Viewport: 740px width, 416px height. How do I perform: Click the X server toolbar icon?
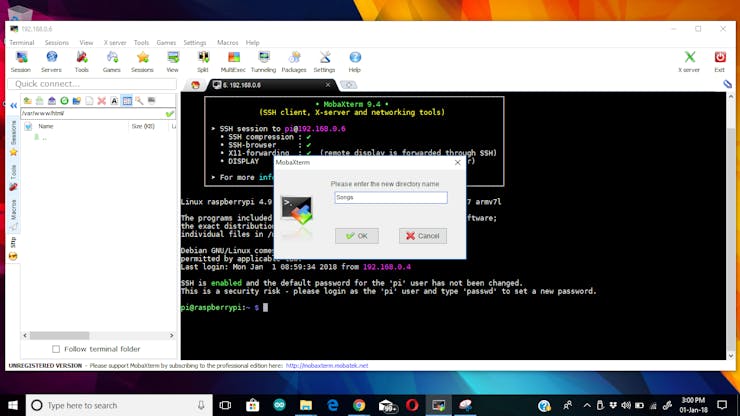pos(689,62)
